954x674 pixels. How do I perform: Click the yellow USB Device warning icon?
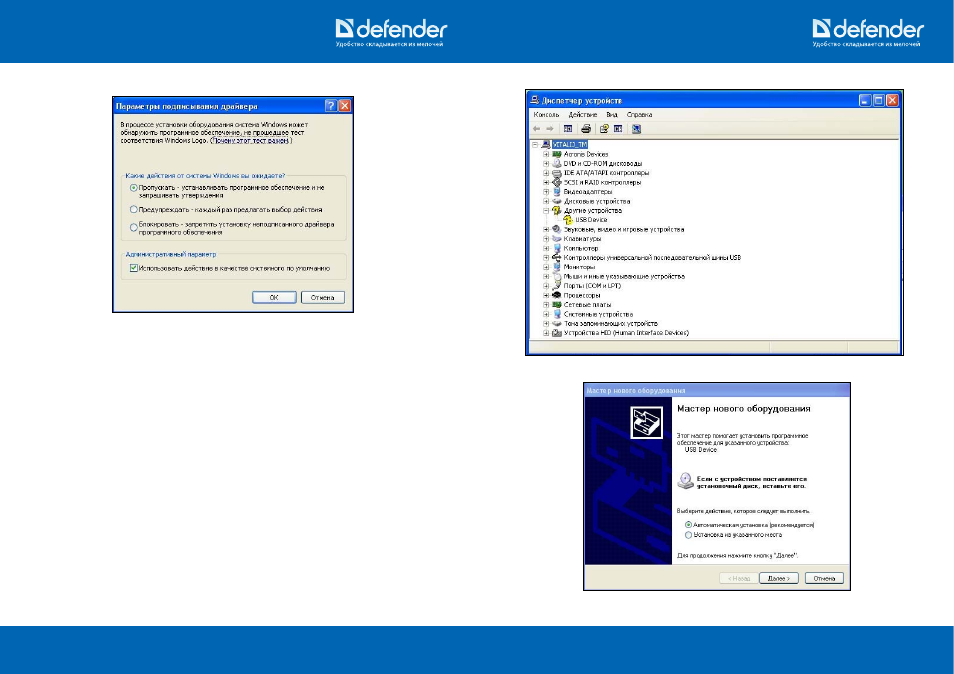(x=568, y=220)
